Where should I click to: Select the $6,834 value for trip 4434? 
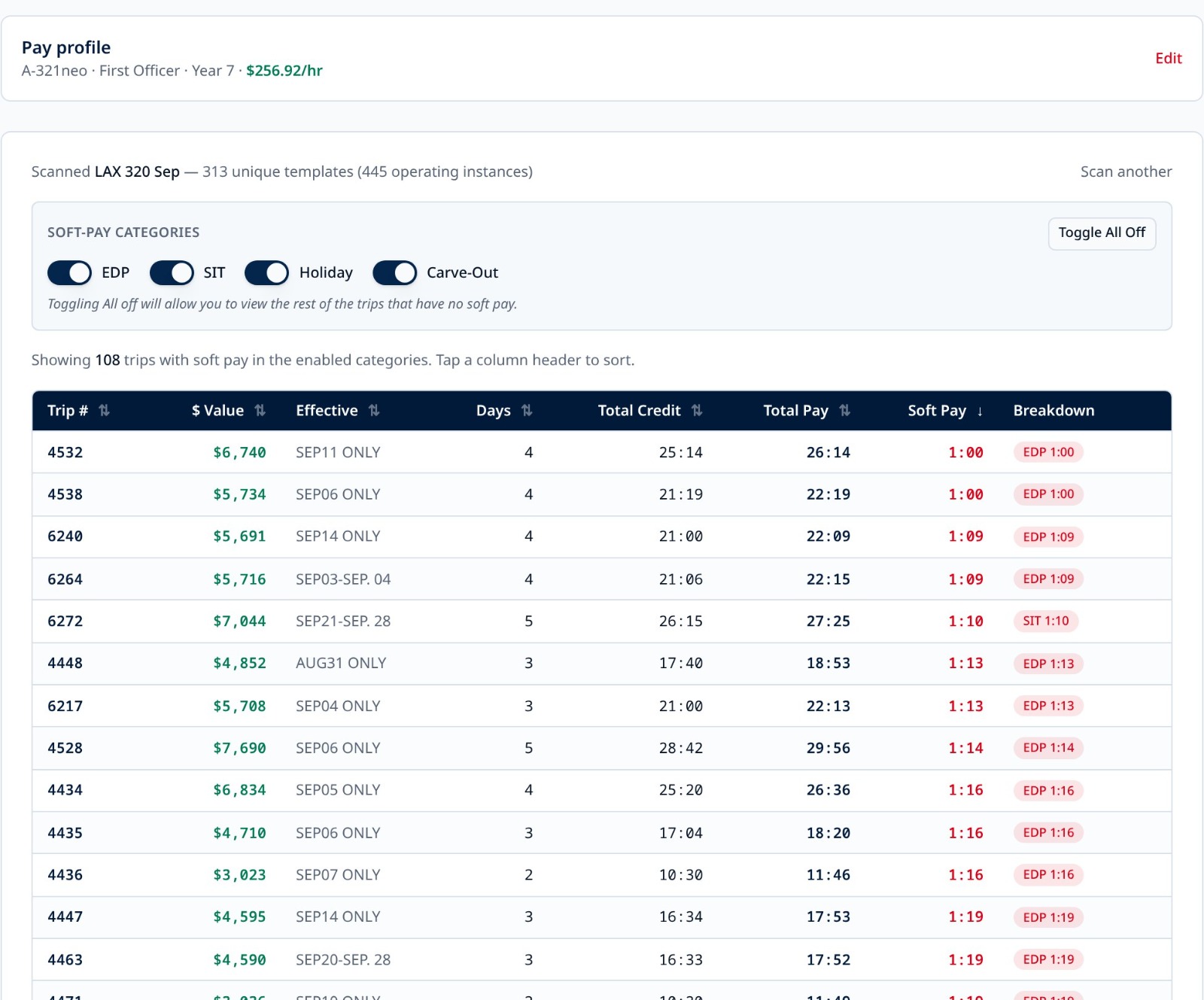coord(239,790)
